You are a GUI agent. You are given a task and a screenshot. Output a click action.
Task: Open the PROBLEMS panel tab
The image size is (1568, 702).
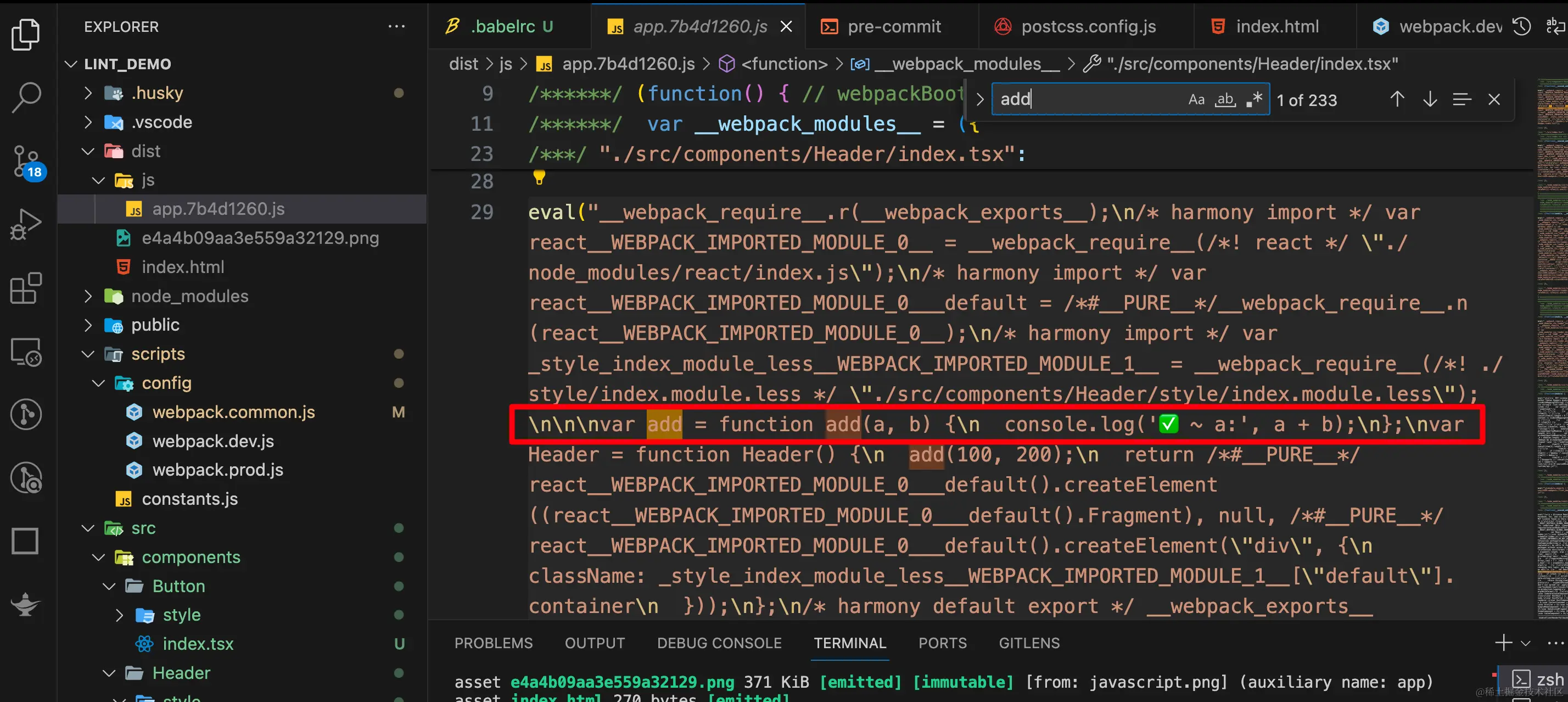pos(493,643)
